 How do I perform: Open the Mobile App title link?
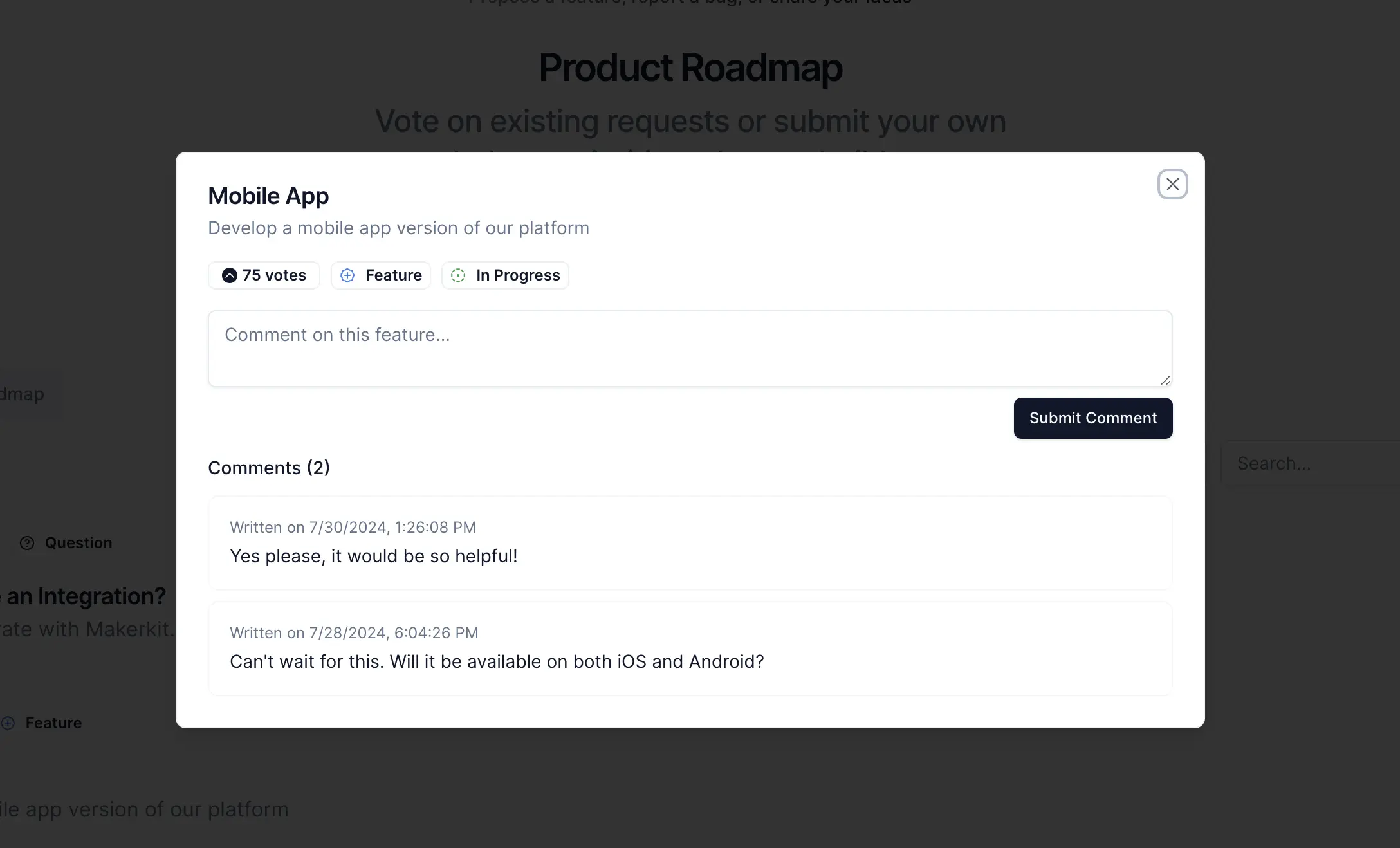coord(268,196)
